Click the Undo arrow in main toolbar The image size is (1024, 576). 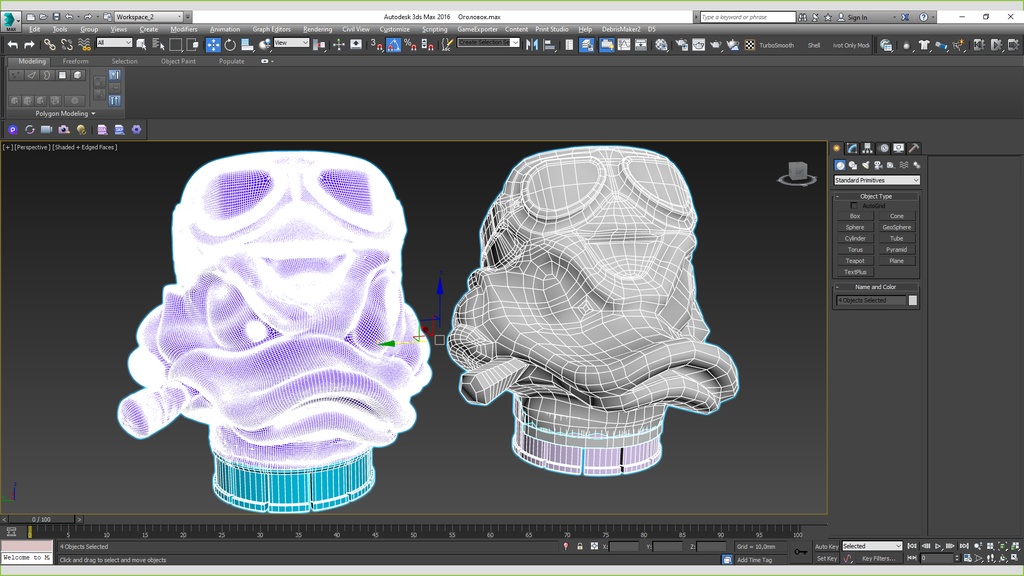[13, 45]
